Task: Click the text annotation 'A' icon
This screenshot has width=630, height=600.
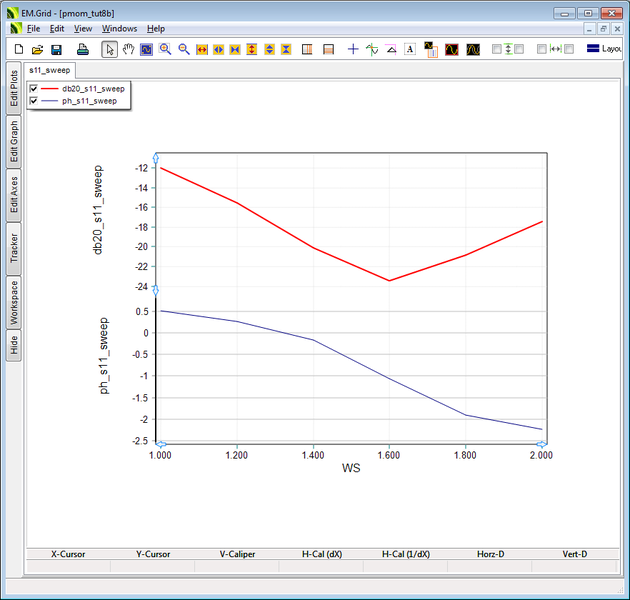Action: pos(410,49)
